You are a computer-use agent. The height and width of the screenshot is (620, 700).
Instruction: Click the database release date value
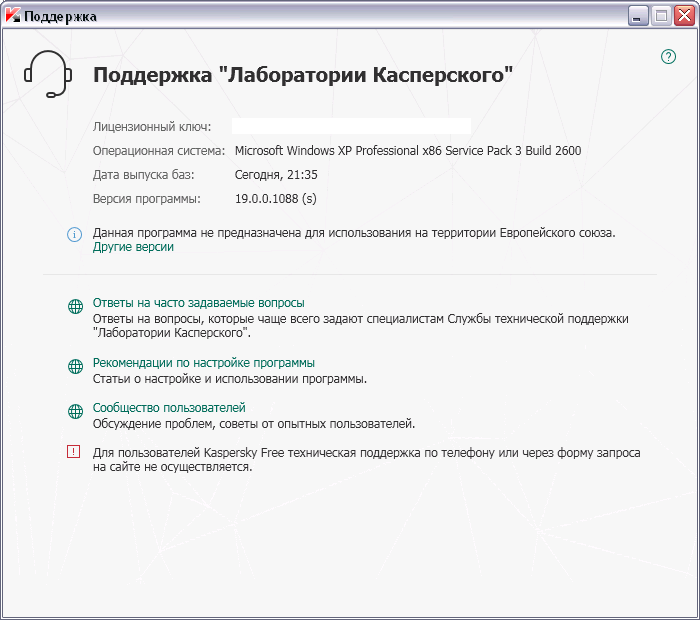276,175
